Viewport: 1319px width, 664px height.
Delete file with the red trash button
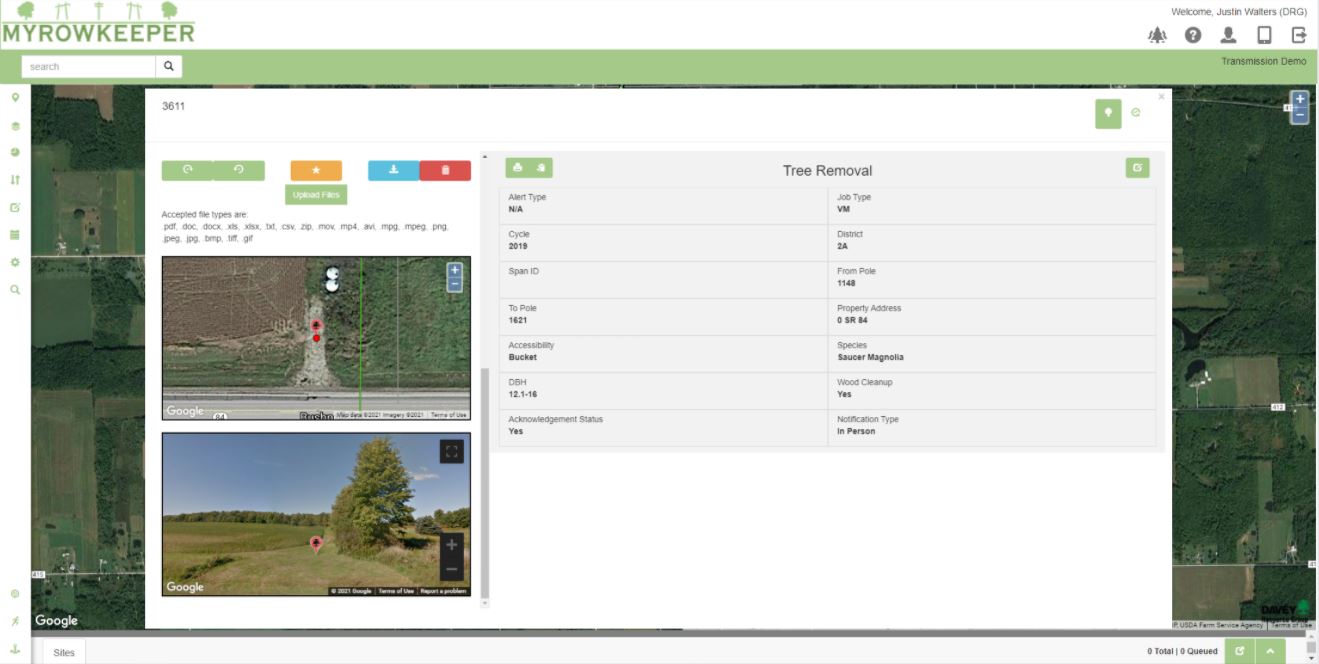[x=445, y=171]
